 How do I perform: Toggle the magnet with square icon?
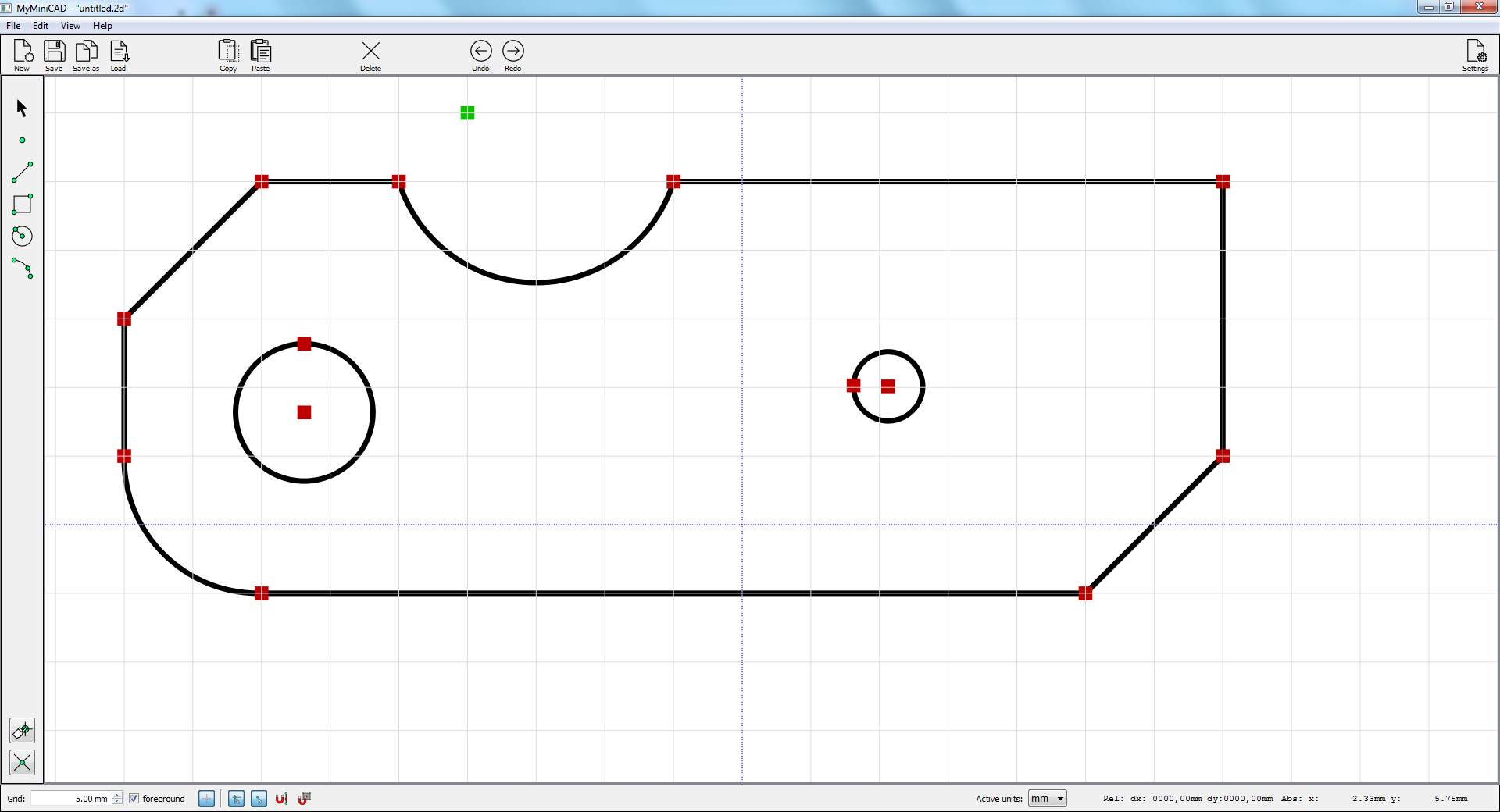click(x=305, y=799)
